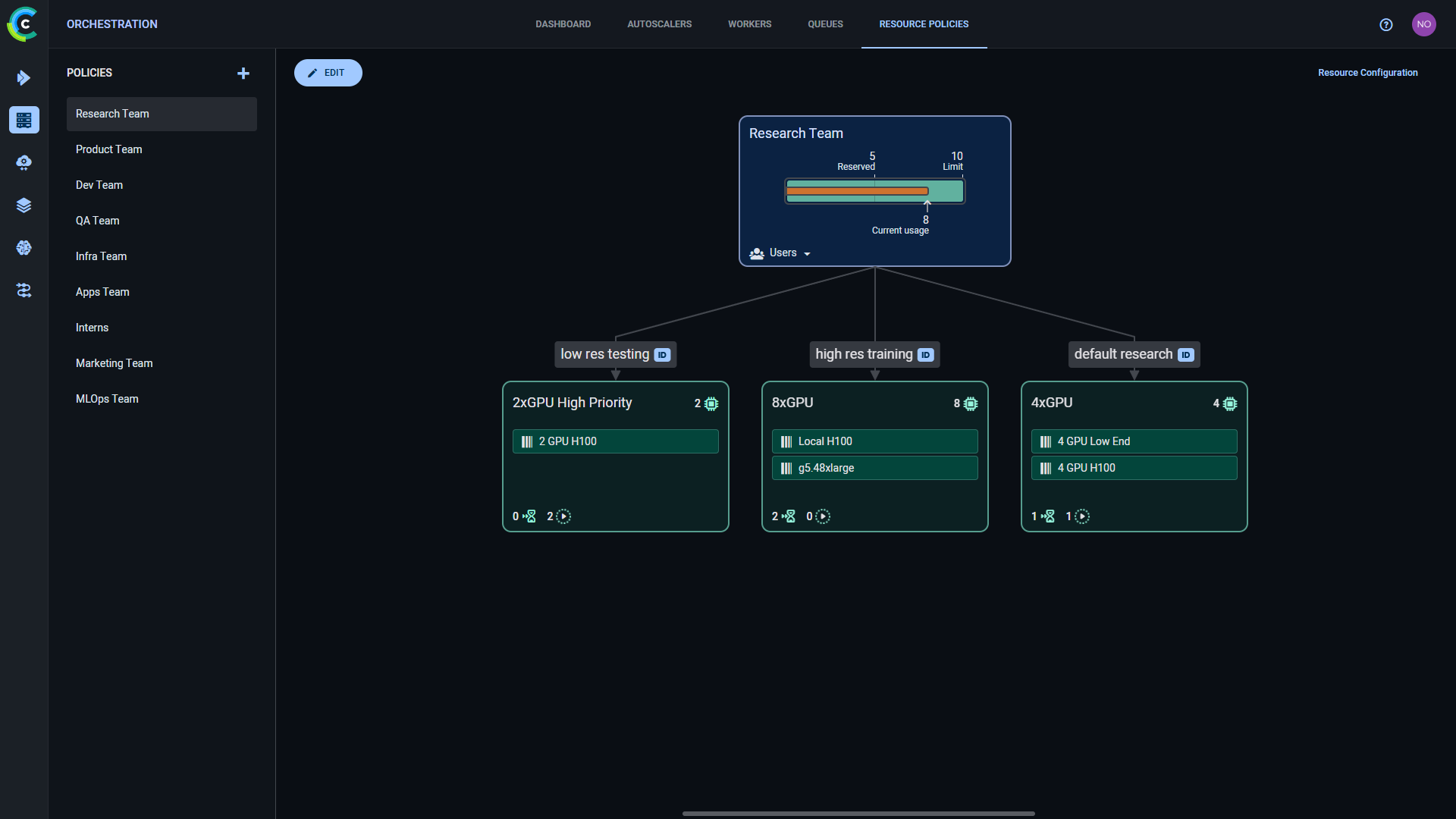Open the datasets layers icon in sidebar
Screen dimensions: 1456x819
click(24, 206)
